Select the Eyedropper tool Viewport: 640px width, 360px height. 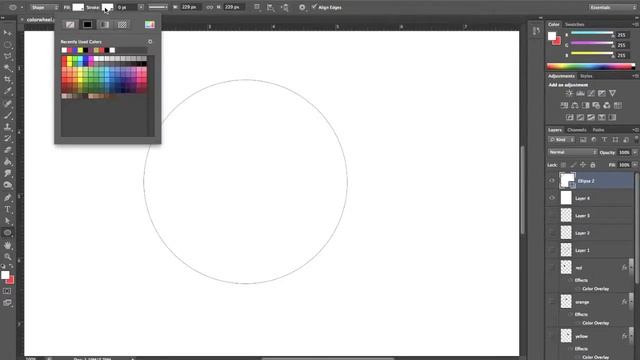click(7, 91)
